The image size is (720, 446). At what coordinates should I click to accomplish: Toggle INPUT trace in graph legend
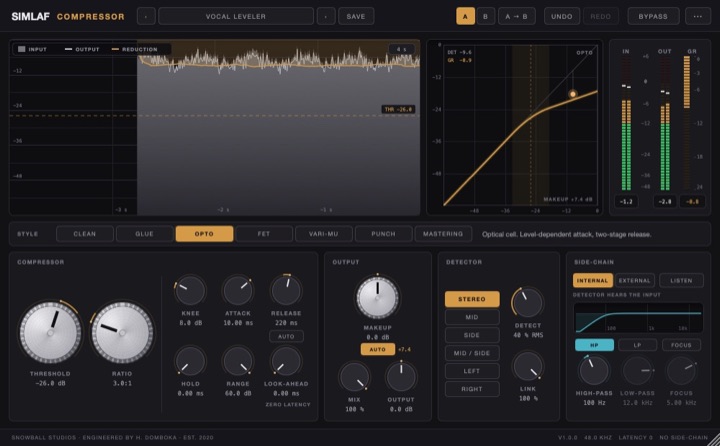32,49
